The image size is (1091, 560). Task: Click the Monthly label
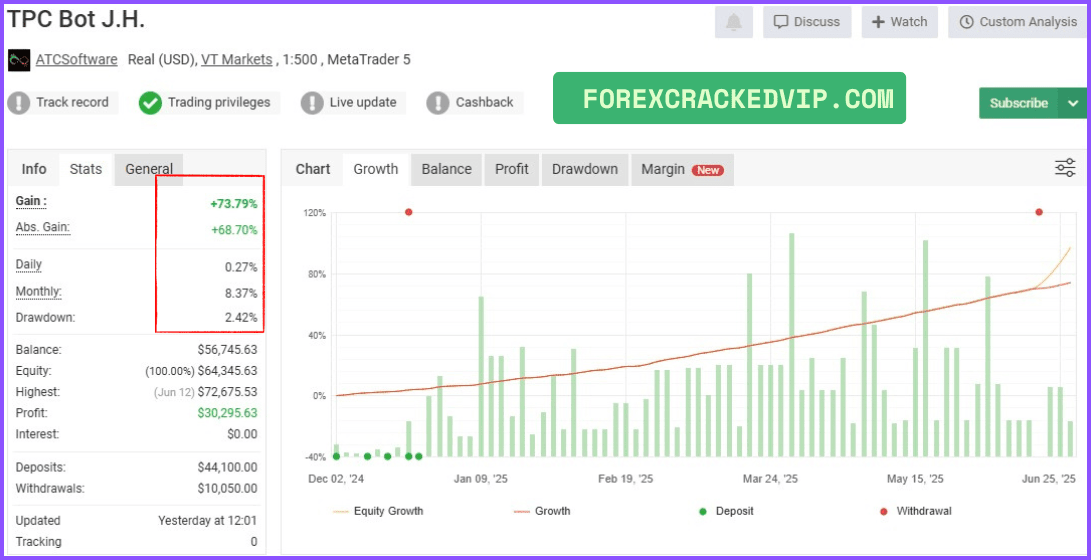point(38,292)
